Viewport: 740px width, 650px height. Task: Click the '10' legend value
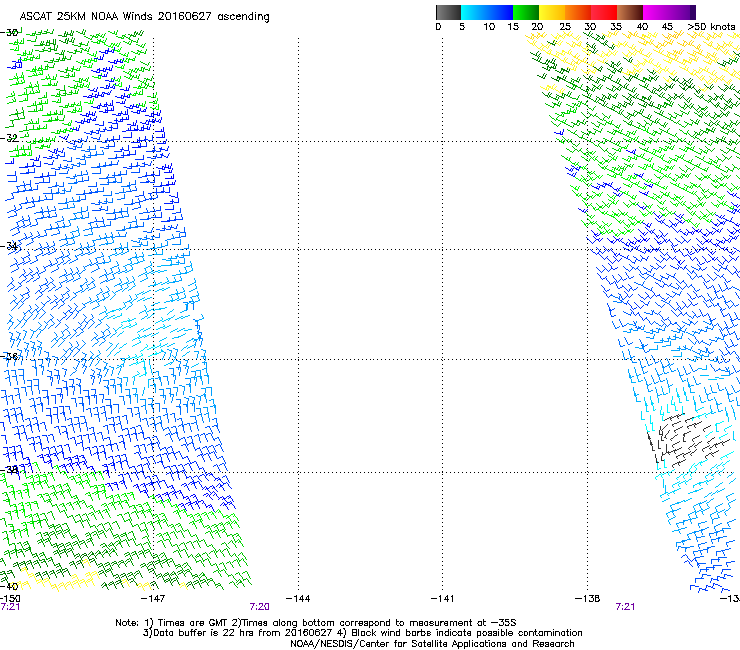click(489, 27)
